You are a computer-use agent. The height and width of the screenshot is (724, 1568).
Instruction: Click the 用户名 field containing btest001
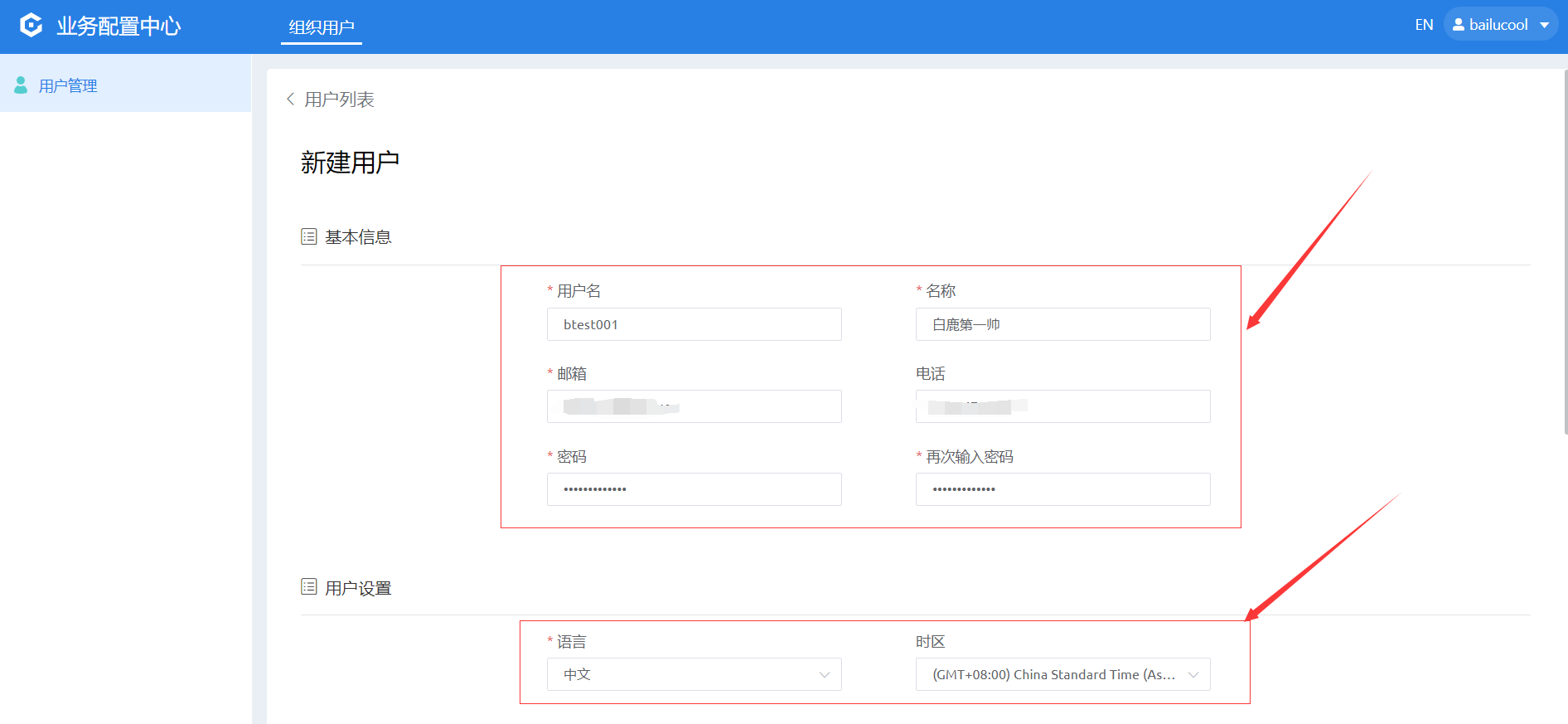click(694, 324)
